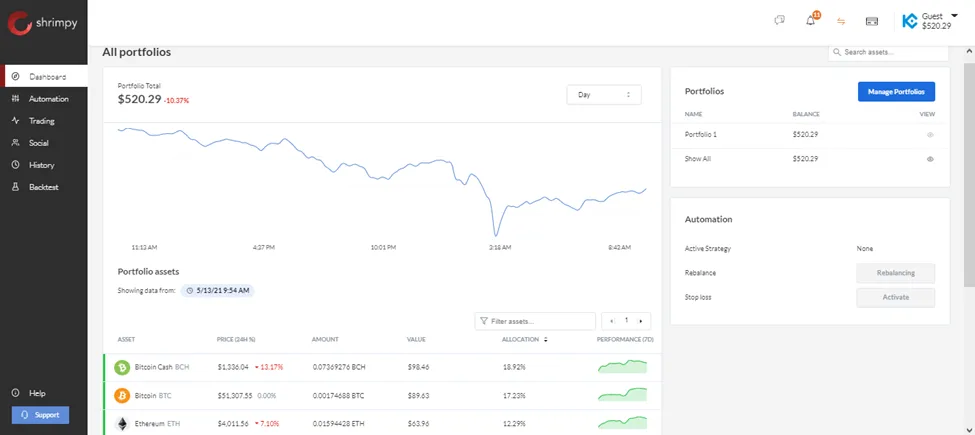
Task: Open the billing card icon
Action: [x=872, y=21]
